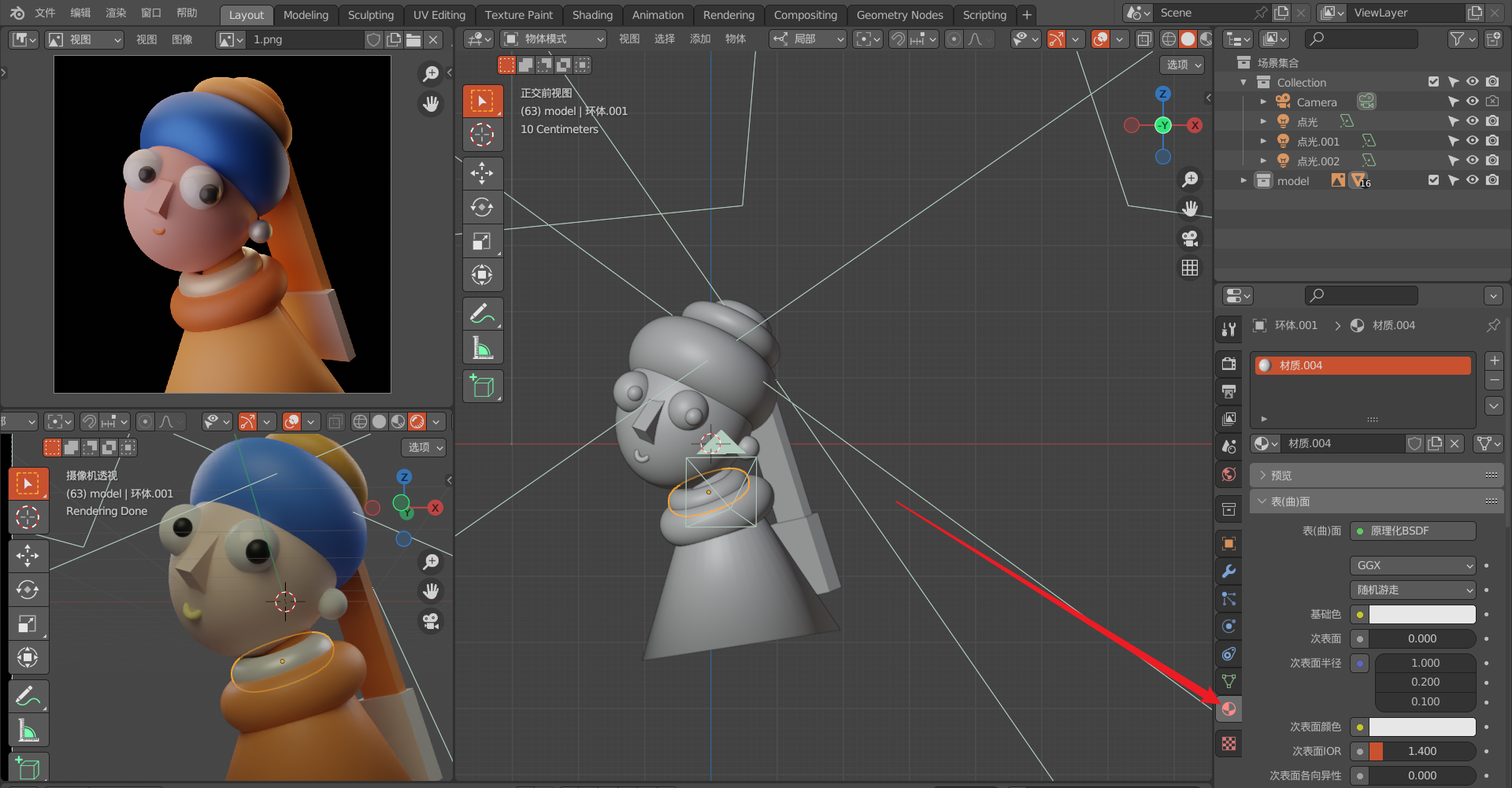Pin the properties editor context
The height and width of the screenshot is (788, 1512).
(x=1493, y=325)
